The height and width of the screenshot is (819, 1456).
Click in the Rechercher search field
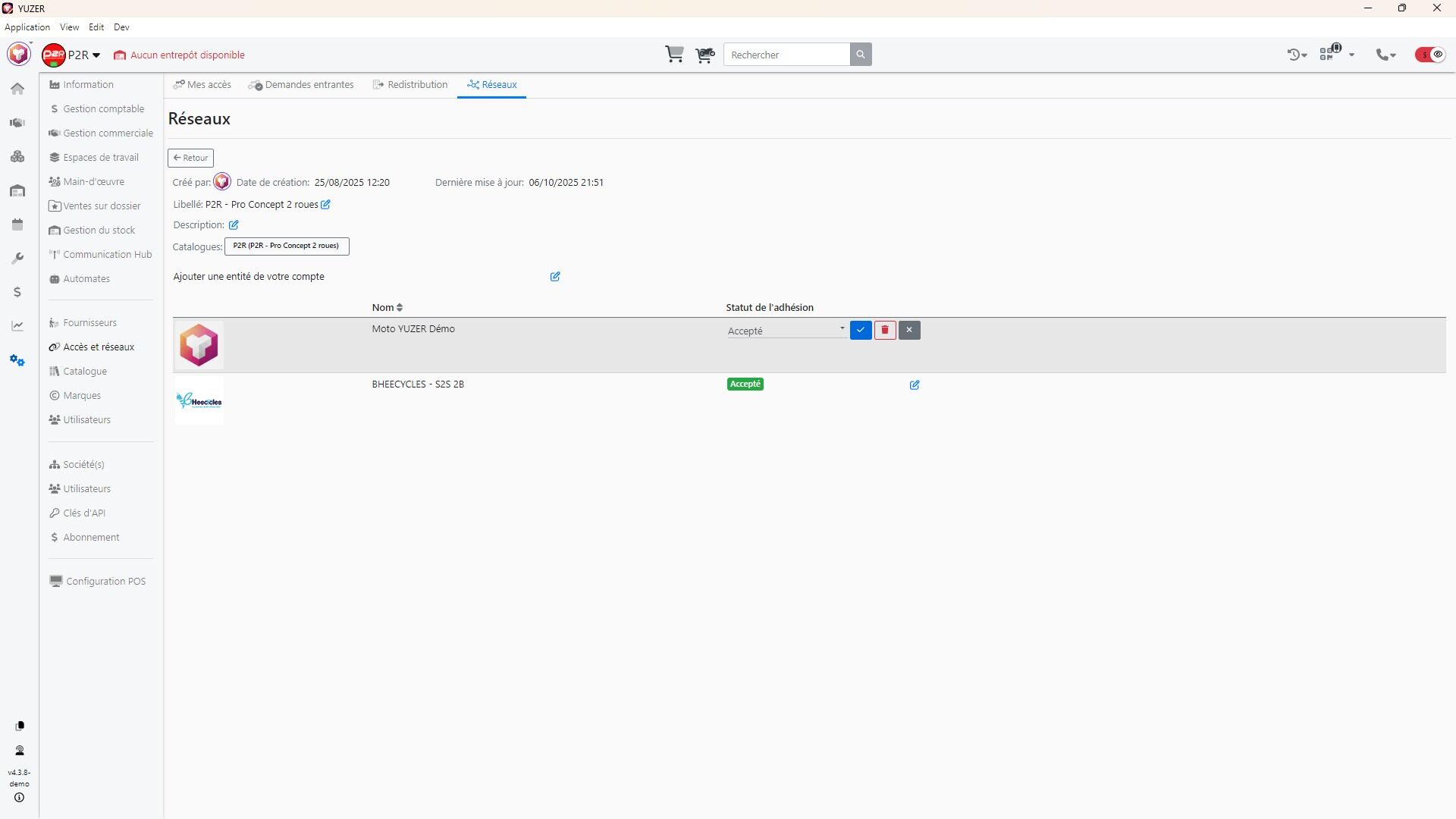(x=786, y=55)
